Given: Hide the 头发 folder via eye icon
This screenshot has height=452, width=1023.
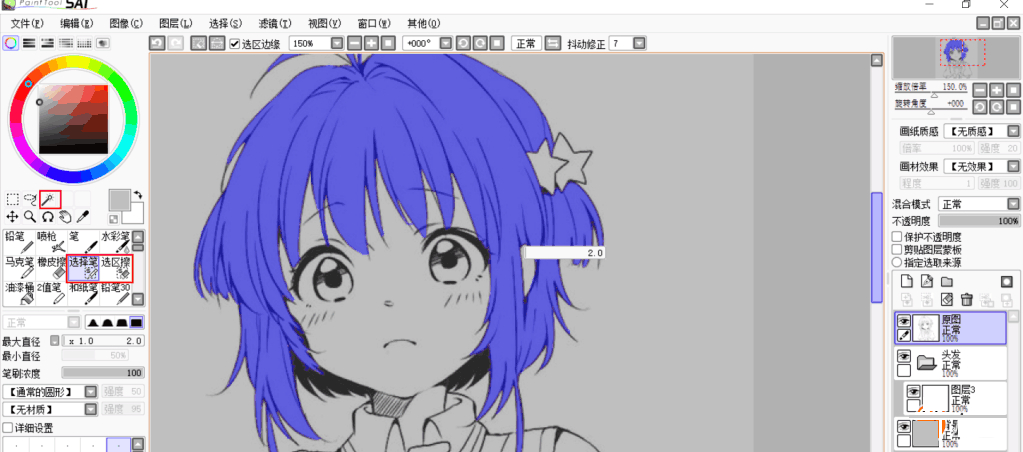Looking at the screenshot, I should (x=904, y=356).
